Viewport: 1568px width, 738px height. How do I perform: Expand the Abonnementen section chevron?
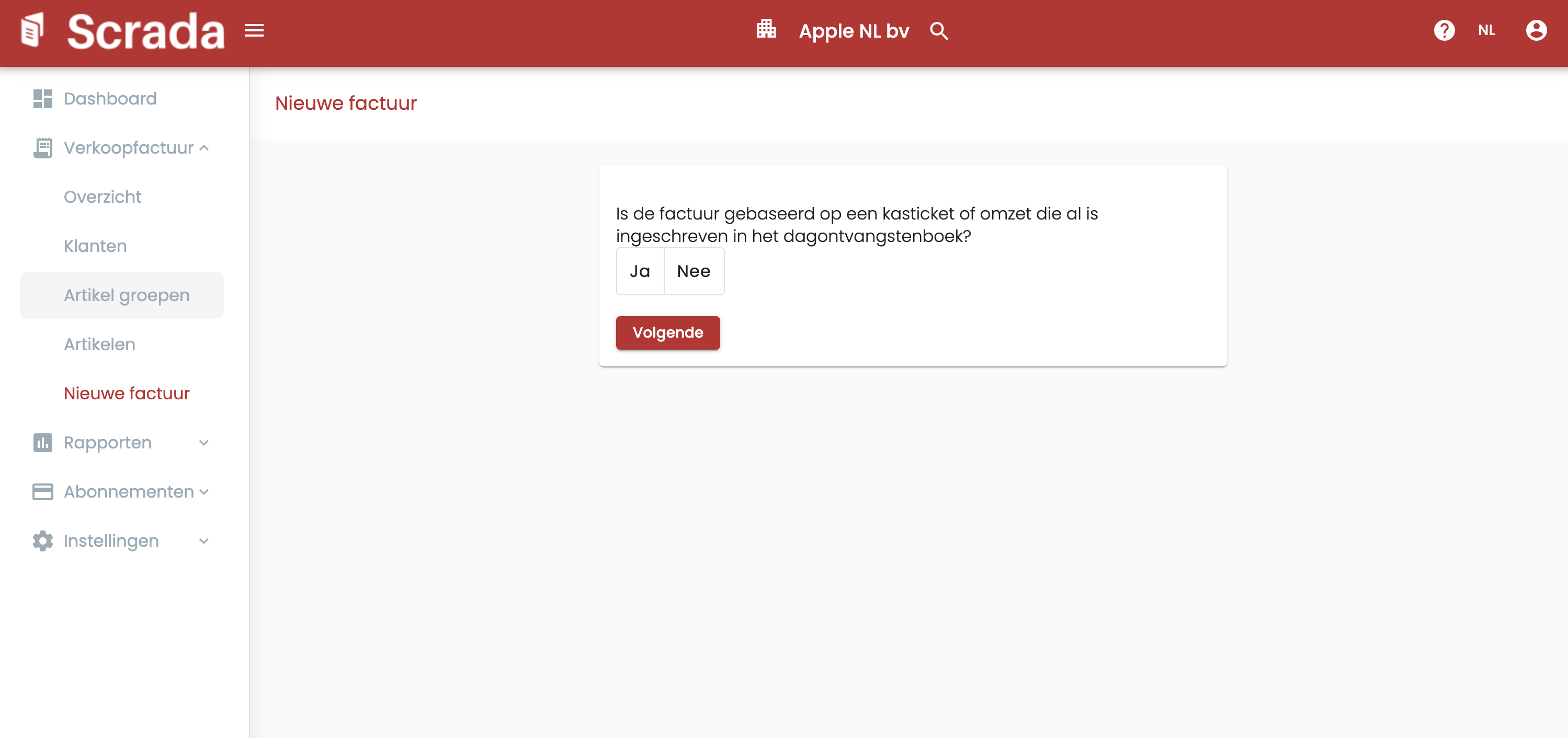[x=204, y=492]
